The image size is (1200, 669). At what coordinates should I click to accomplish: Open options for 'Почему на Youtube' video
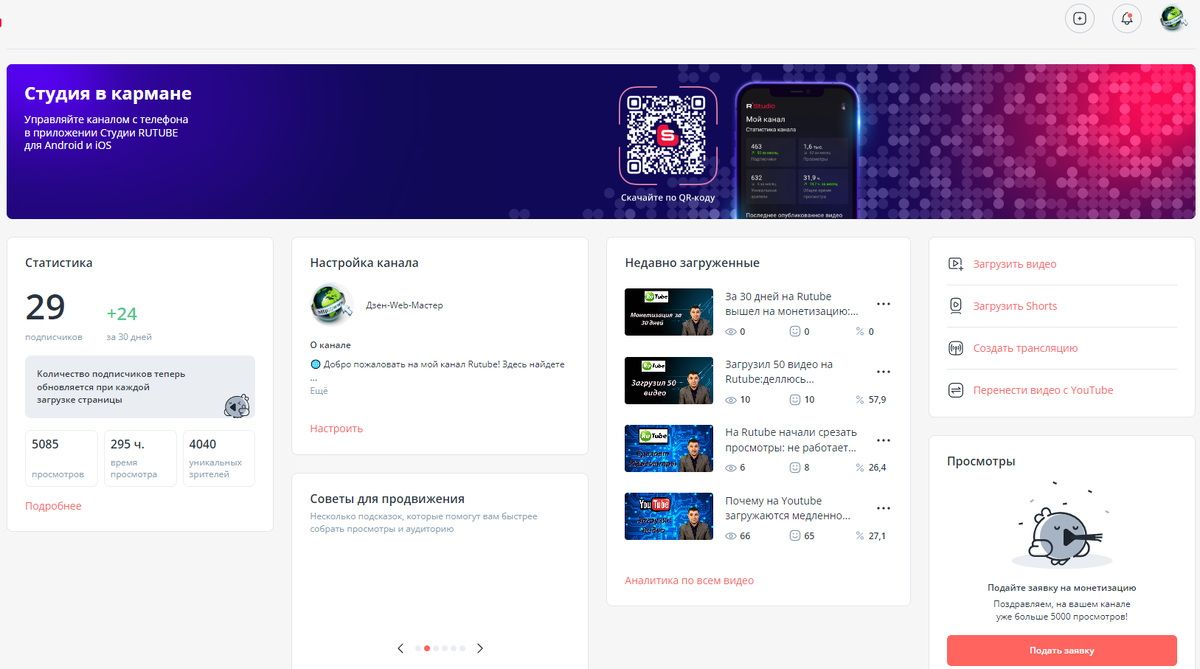pyautogui.click(x=883, y=508)
